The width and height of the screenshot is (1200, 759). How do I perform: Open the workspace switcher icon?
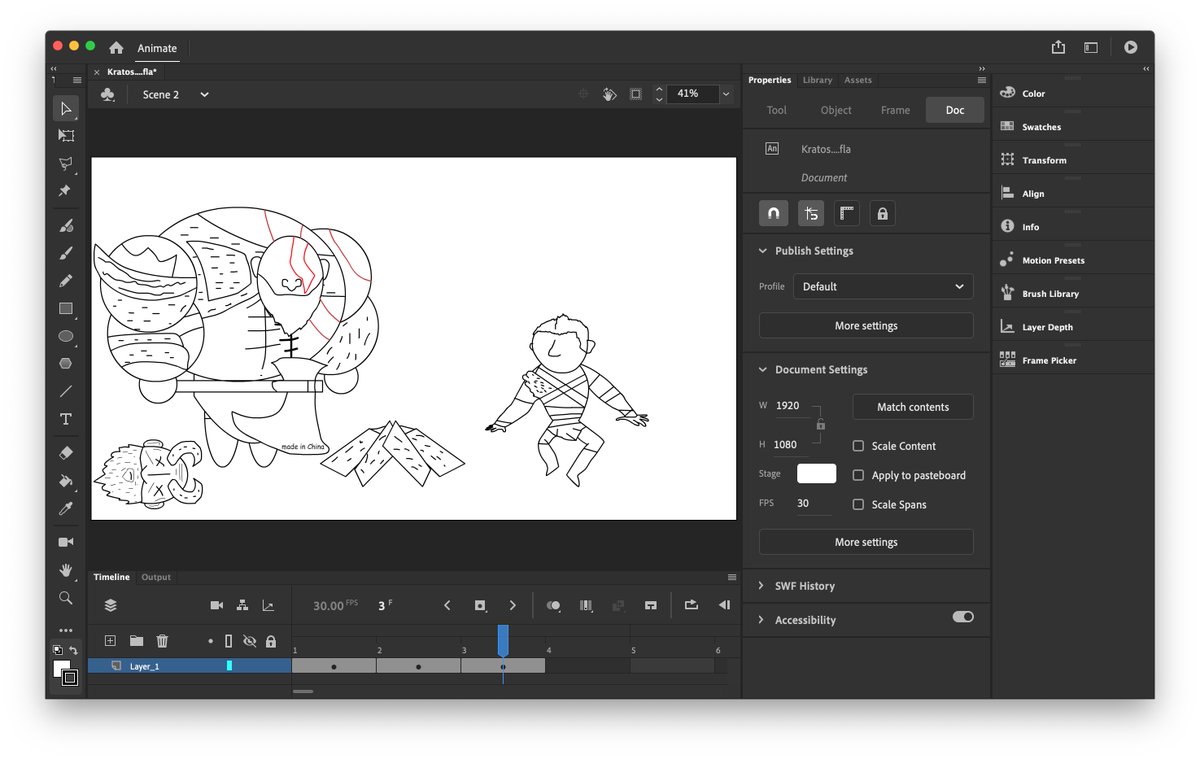pos(1091,47)
